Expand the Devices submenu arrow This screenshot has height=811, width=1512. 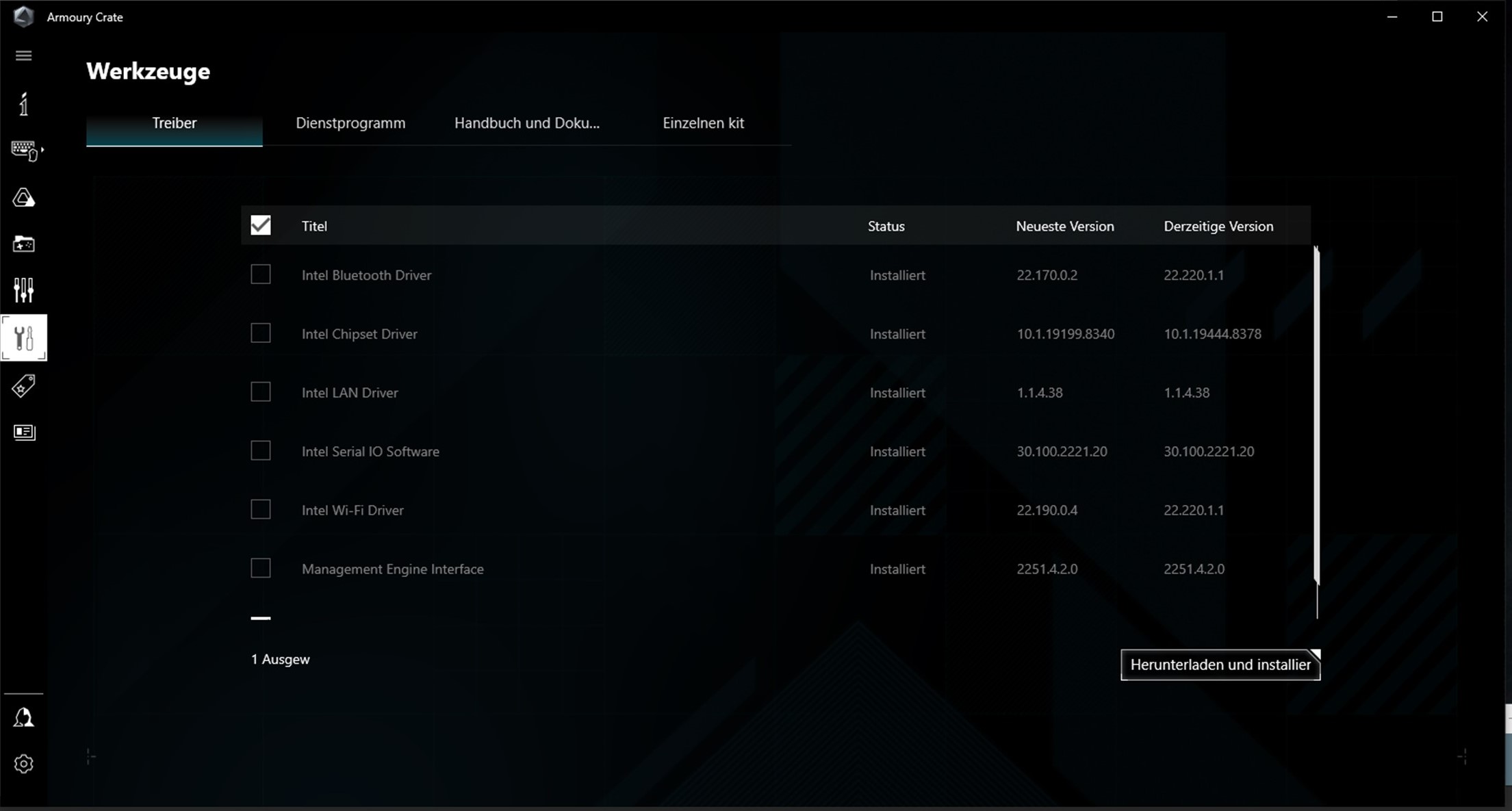42,149
